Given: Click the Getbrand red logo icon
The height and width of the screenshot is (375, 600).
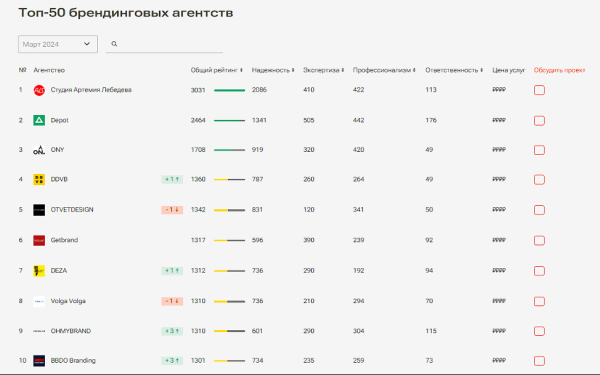Looking at the screenshot, I should (39, 240).
